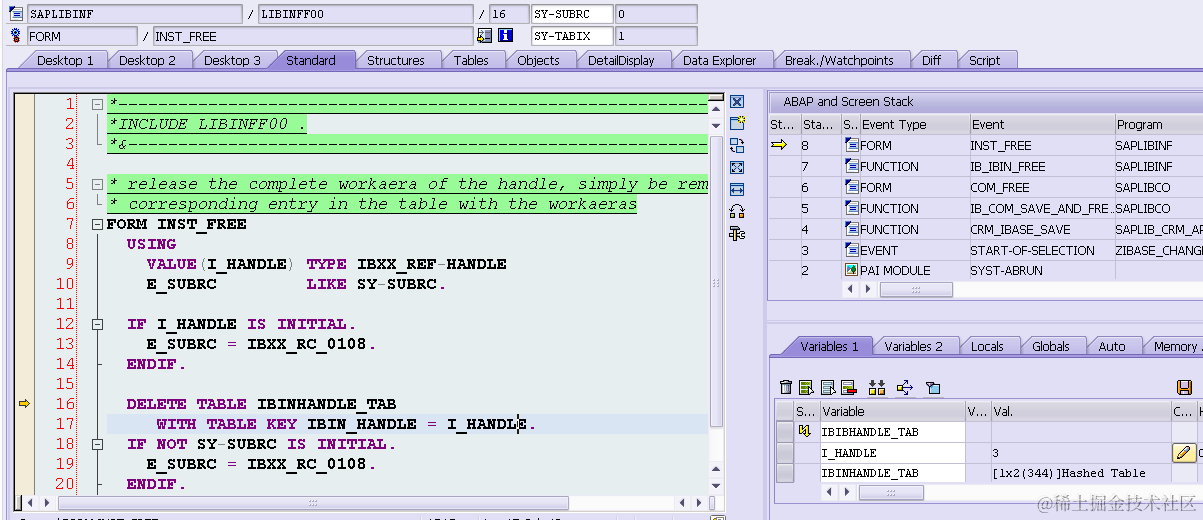This screenshot has width=1203, height=520.
Task: Click the EVENT icon in the START-OF-SELECTION row
Action: [x=852, y=250]
